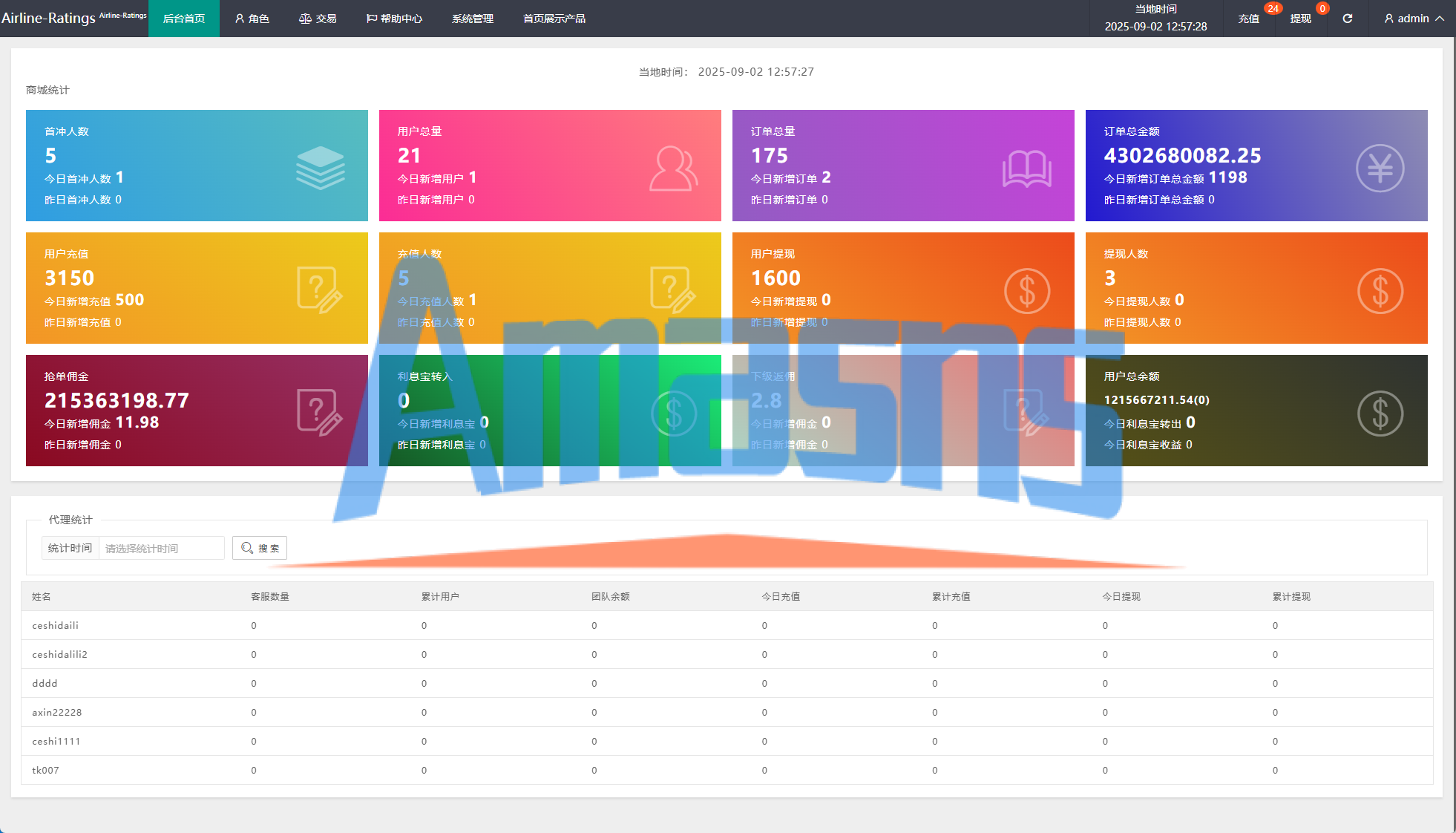Expand the admin user dropdown
1456x833 pixels.
coord(1414,19)
